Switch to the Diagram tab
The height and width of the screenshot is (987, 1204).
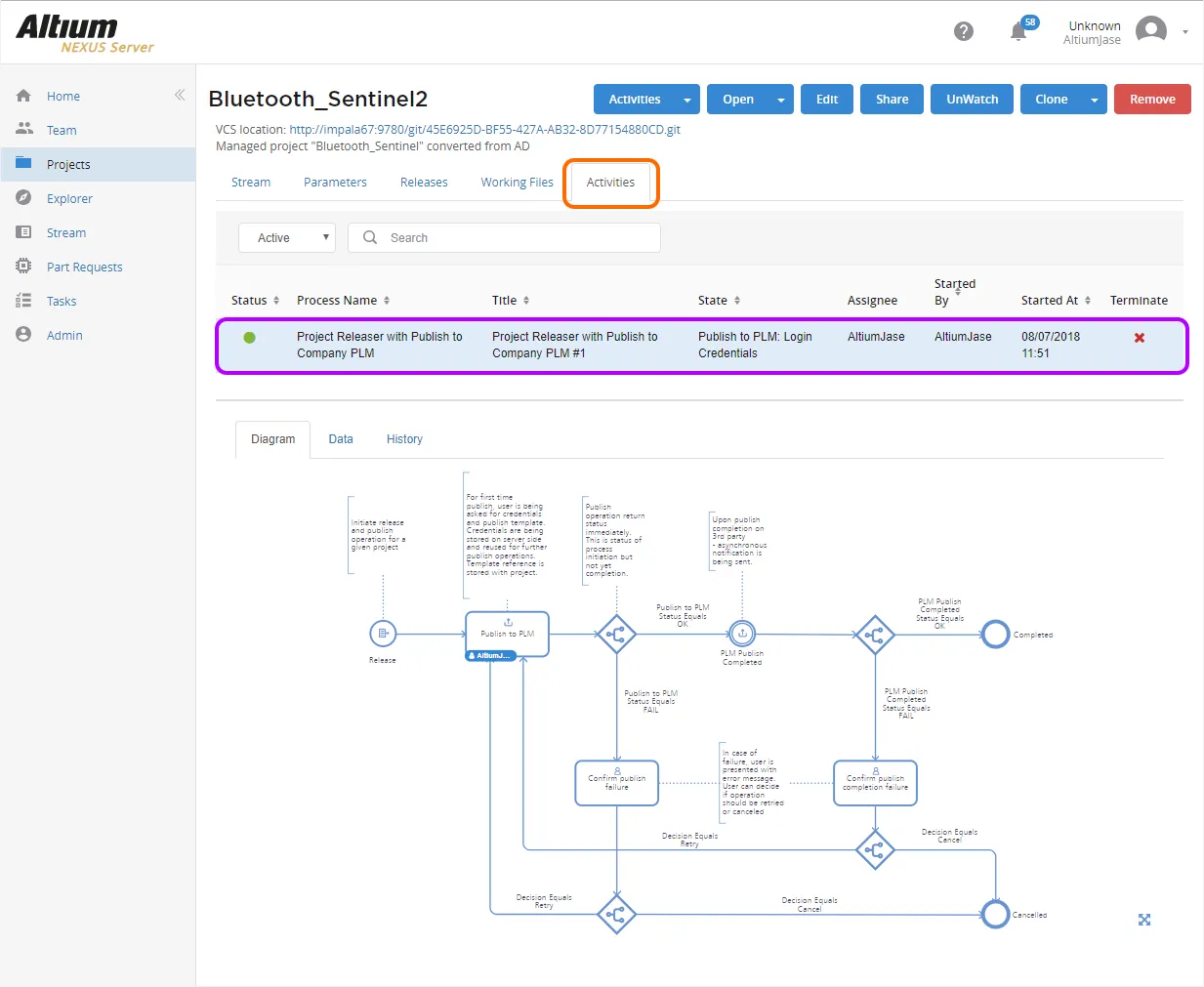[x=272, y=439]
